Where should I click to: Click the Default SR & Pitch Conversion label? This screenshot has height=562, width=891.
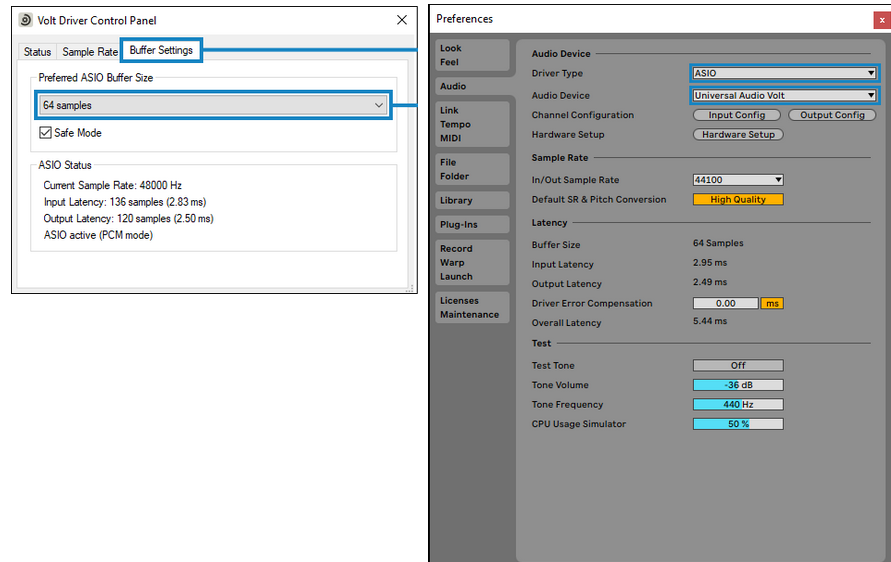tap(599, 199)
